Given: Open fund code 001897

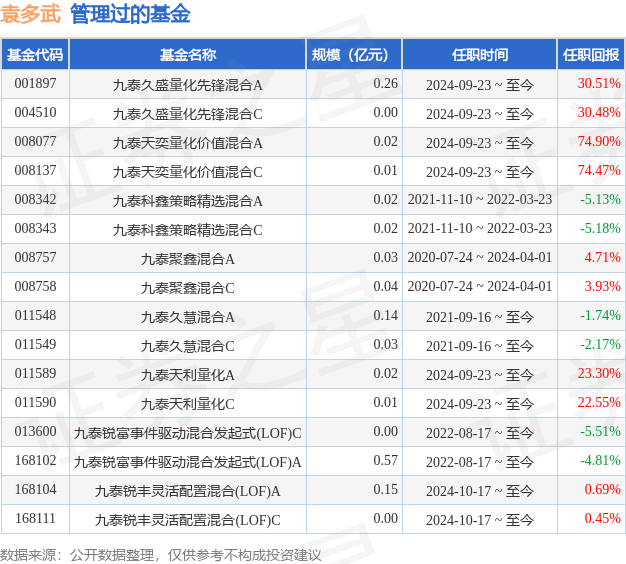Looking at the screenshot, I should 35,84.
